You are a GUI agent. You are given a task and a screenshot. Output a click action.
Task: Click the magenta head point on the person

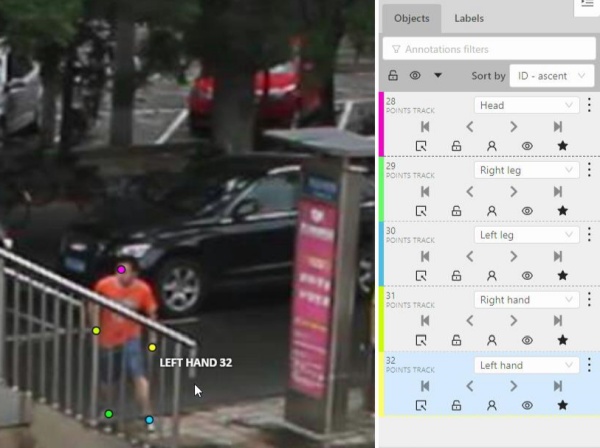121,269
